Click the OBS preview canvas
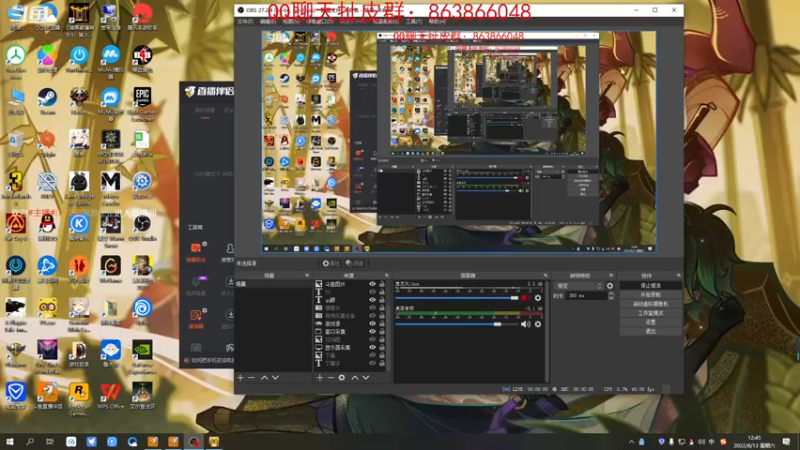The width and height of the screenshot is (800, 450). coord(459,142)
